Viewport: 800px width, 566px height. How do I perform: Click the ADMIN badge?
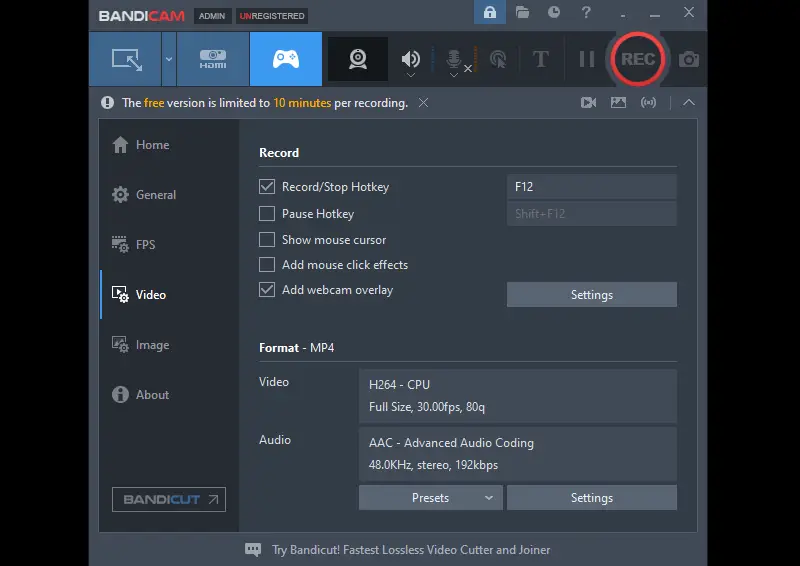212,16
